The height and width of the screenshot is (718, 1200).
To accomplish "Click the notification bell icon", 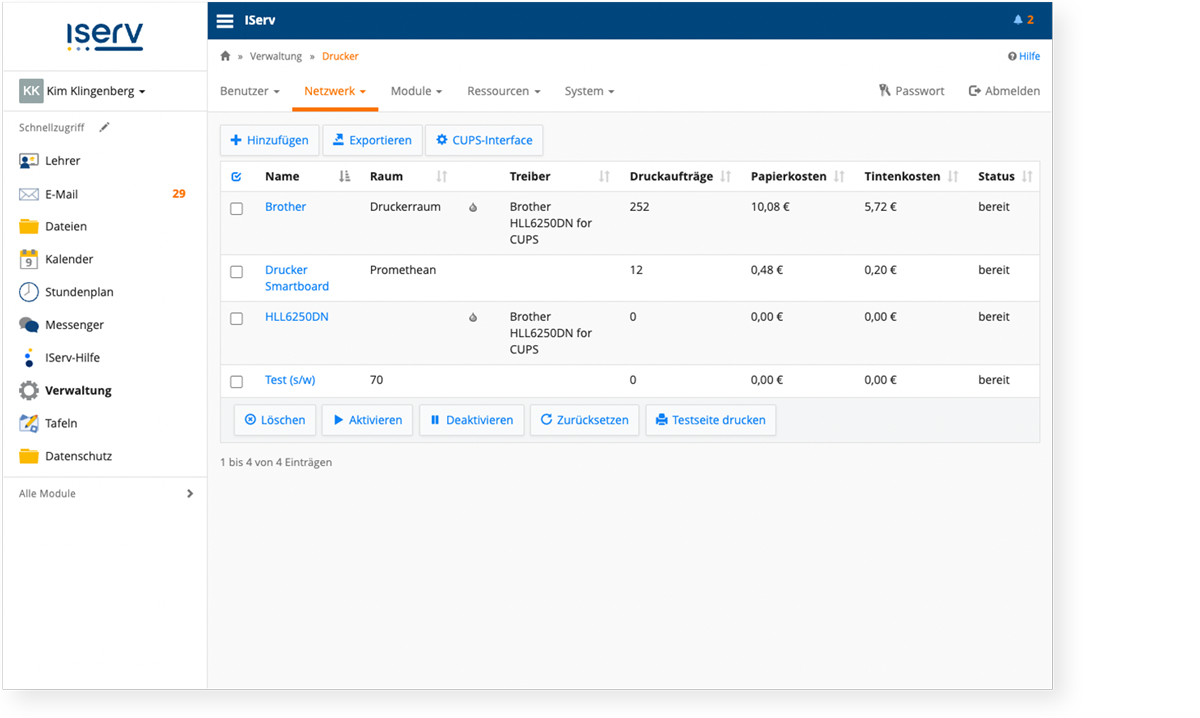I will pyautogui.click(x=1018, y=20).
